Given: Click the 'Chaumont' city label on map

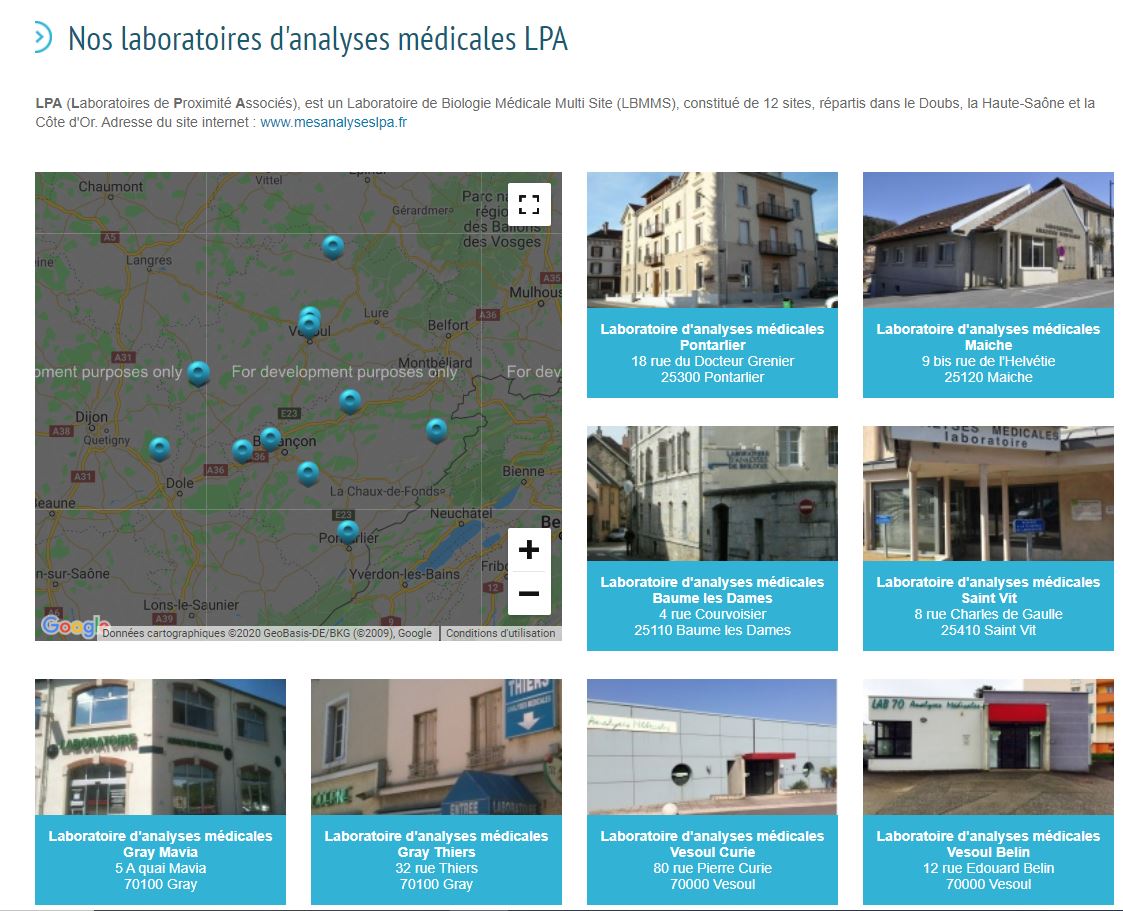Looking at the screenshot, I should [110, 186].
